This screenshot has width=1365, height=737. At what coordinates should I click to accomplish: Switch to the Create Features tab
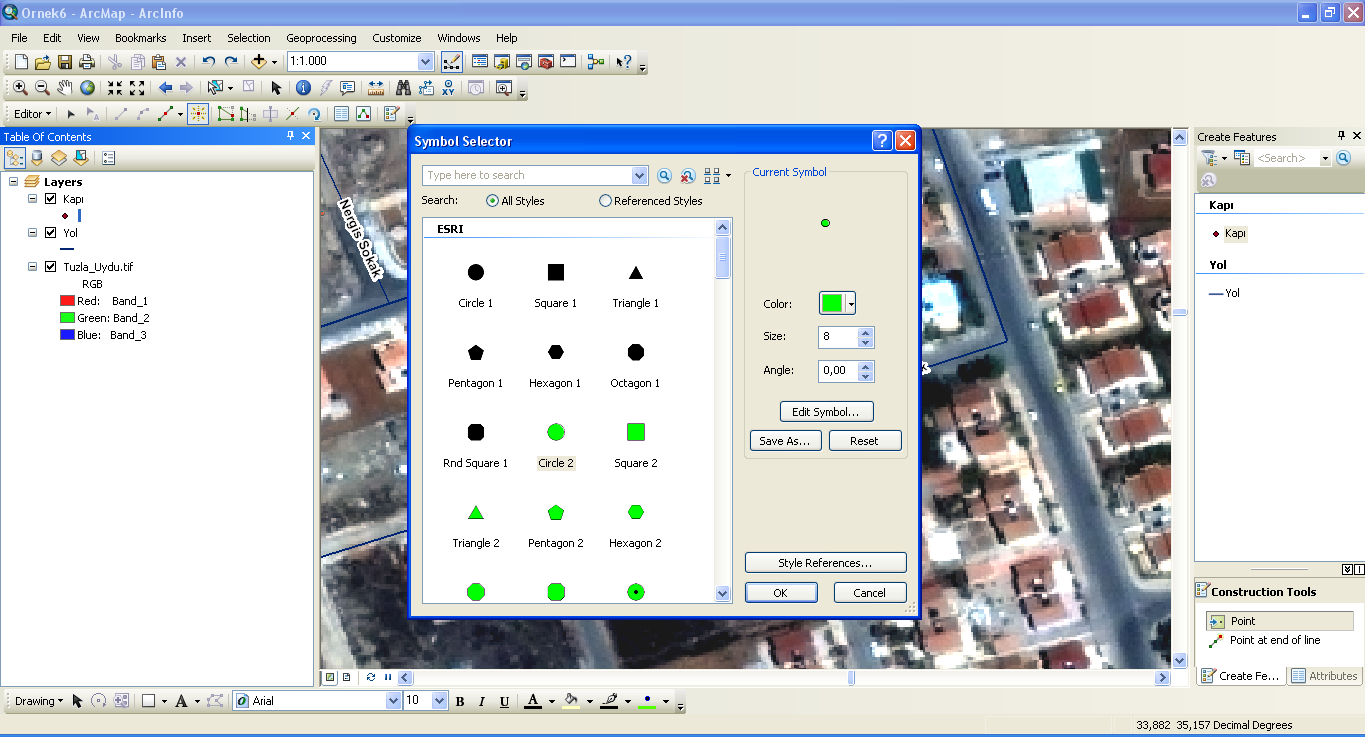(x=1241, y=676)
